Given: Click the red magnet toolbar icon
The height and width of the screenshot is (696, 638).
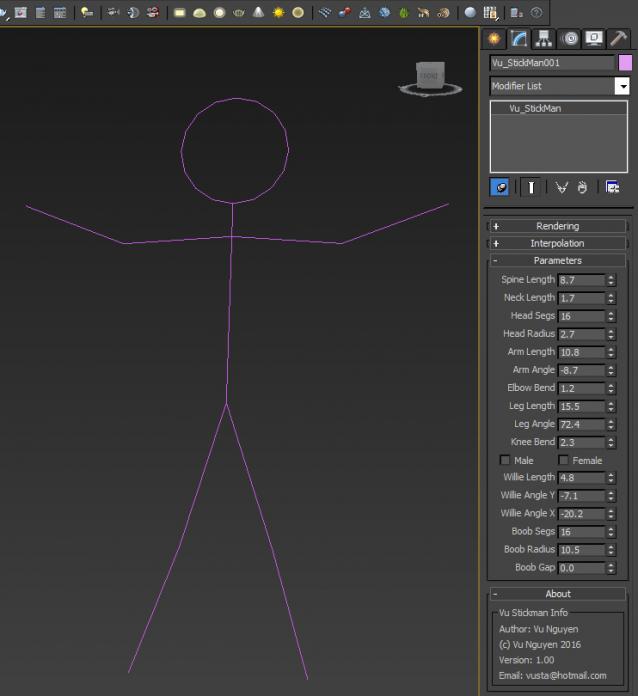Looking at the screenshot, I should click(x=153, y=12).
